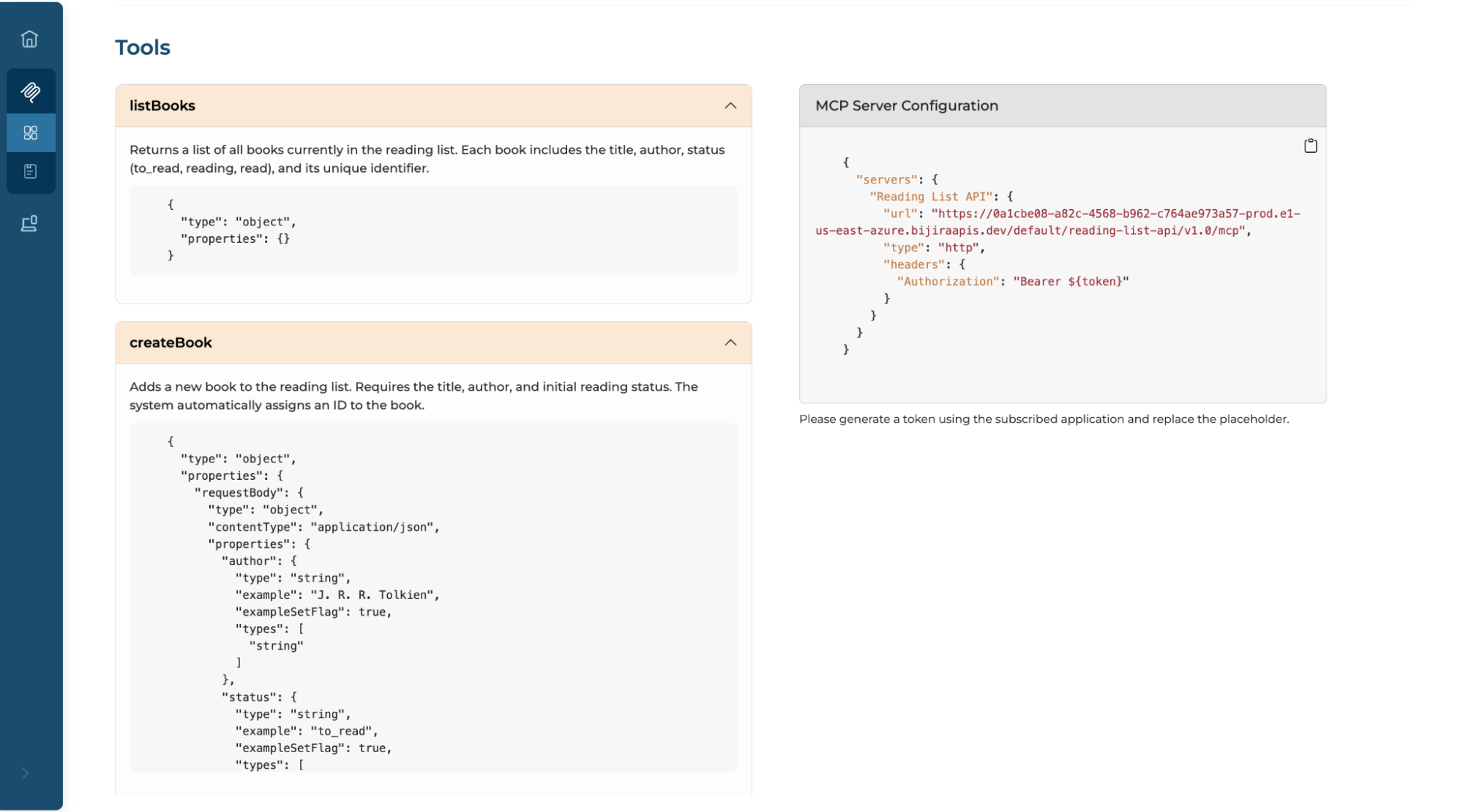Click inside the createBook JSON schema block
1463x812 pixels.
[433, 596]
